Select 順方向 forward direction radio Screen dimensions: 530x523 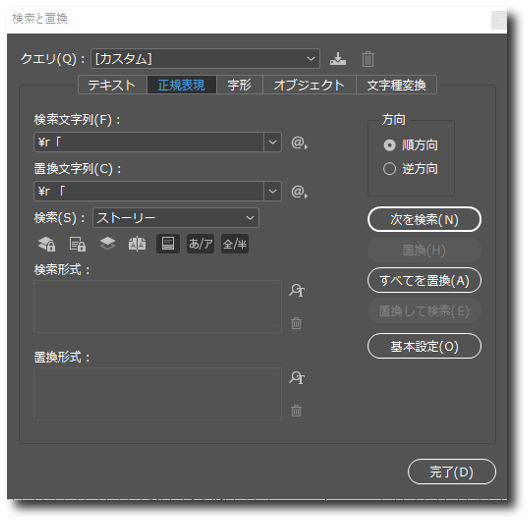click(x=389, y=145)
